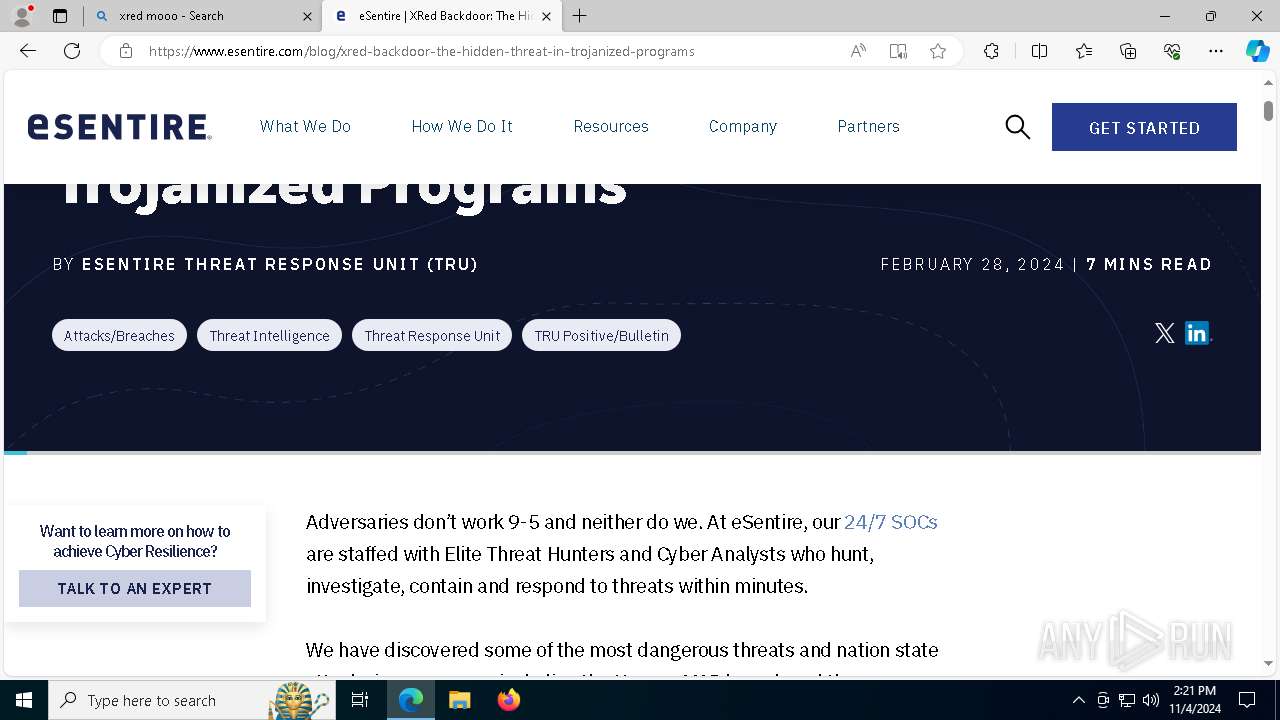Open network status tray icon
The width and height of the screenshot is (1280, 720).
(1127, 700)
